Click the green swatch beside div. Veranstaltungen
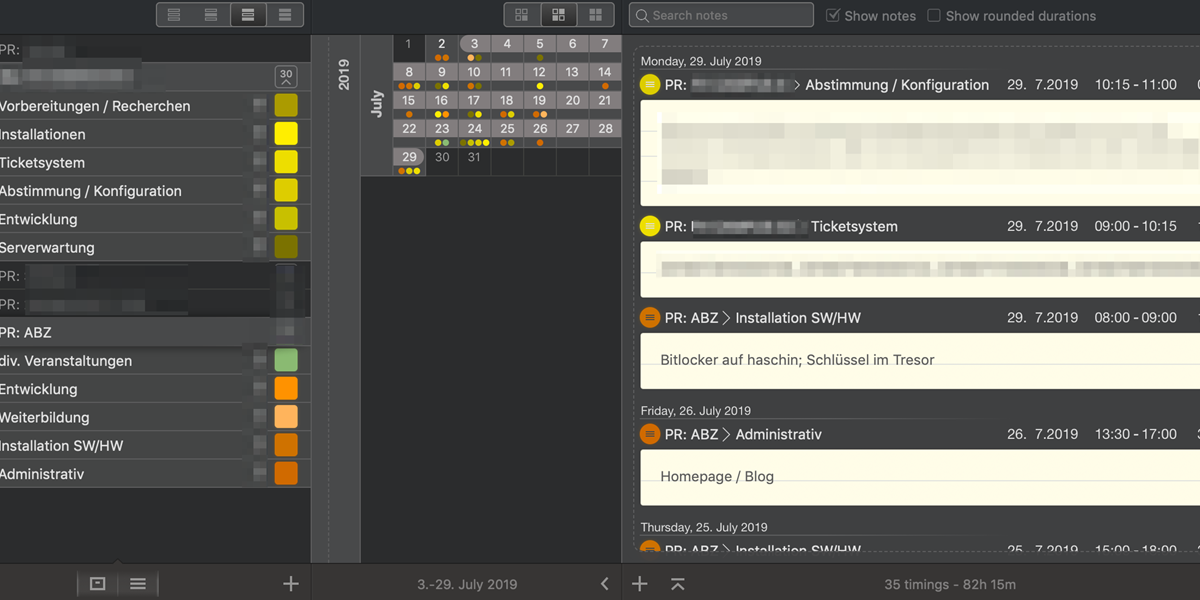This screenshot has height=600, width=1200. (x=286, y=361)
